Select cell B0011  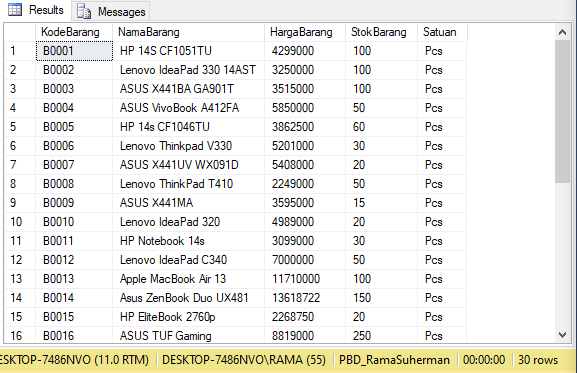(x=74, y=241)
